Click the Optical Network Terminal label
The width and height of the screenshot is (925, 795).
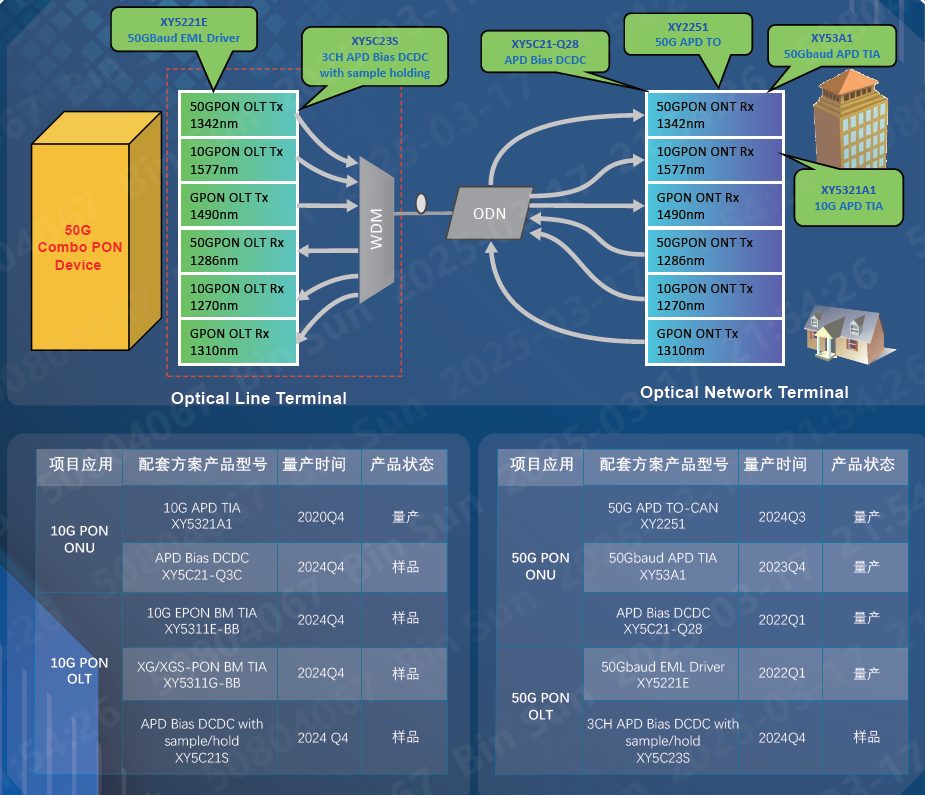pyautogui.click(x=744, y=392)
